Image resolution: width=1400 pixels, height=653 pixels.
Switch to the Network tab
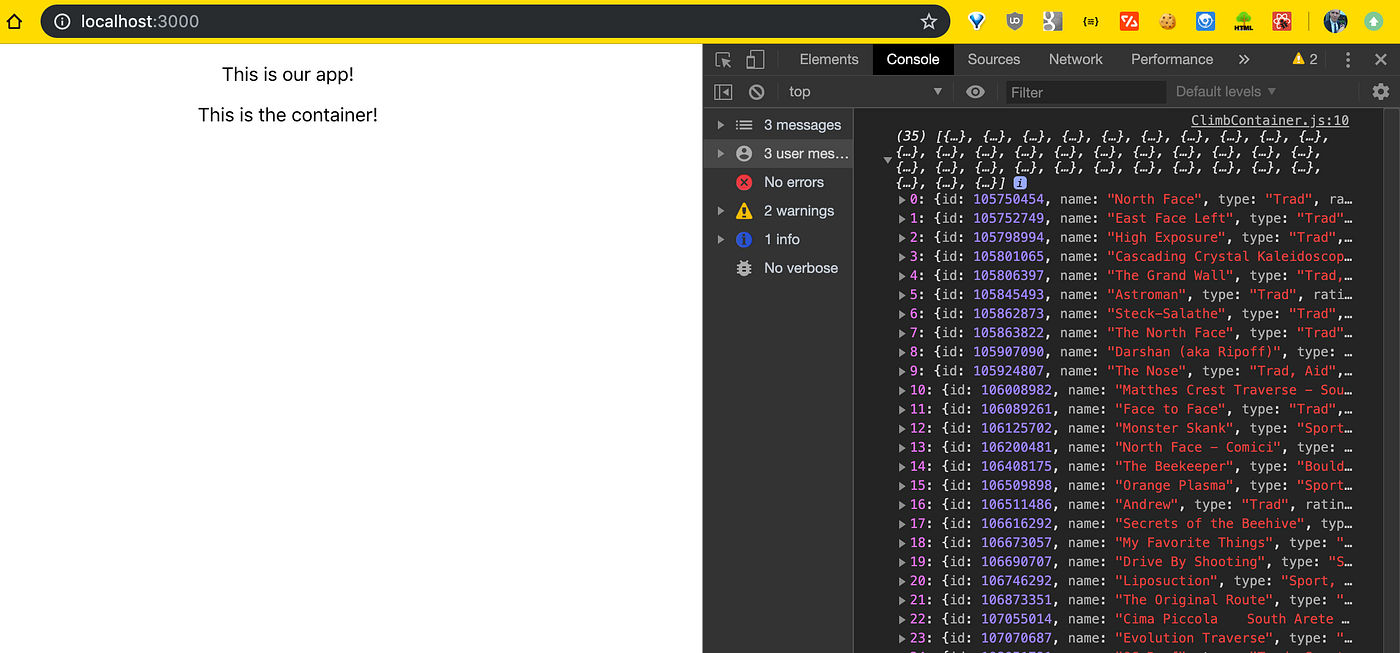1075,59
